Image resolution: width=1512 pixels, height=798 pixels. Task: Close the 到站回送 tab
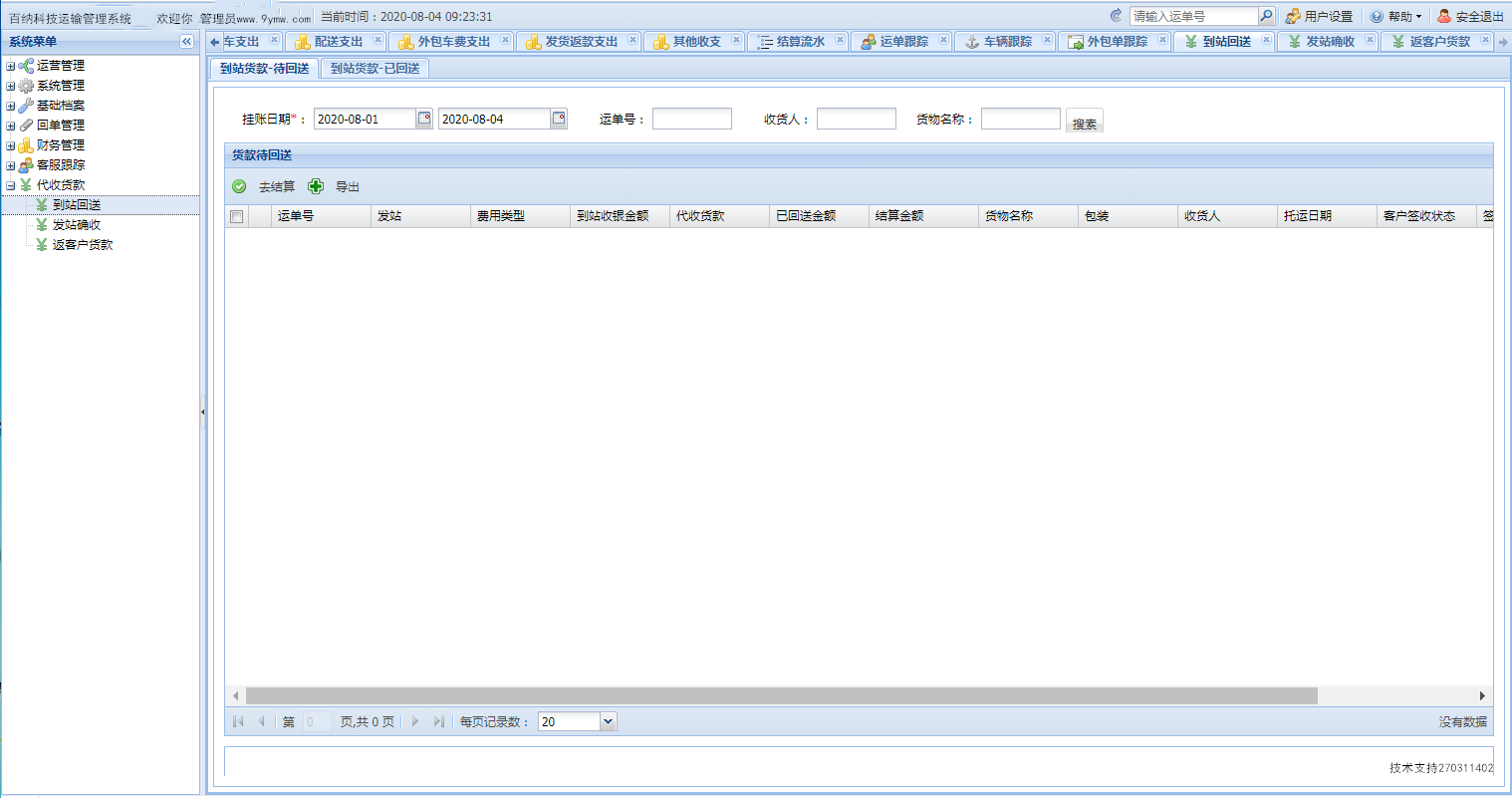pos(1266,40)
